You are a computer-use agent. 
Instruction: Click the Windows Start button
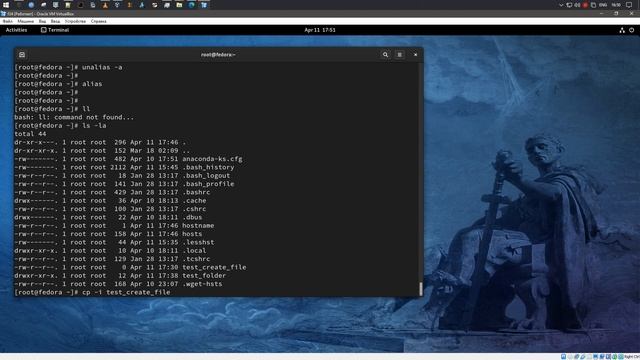[x=6, y=5]
